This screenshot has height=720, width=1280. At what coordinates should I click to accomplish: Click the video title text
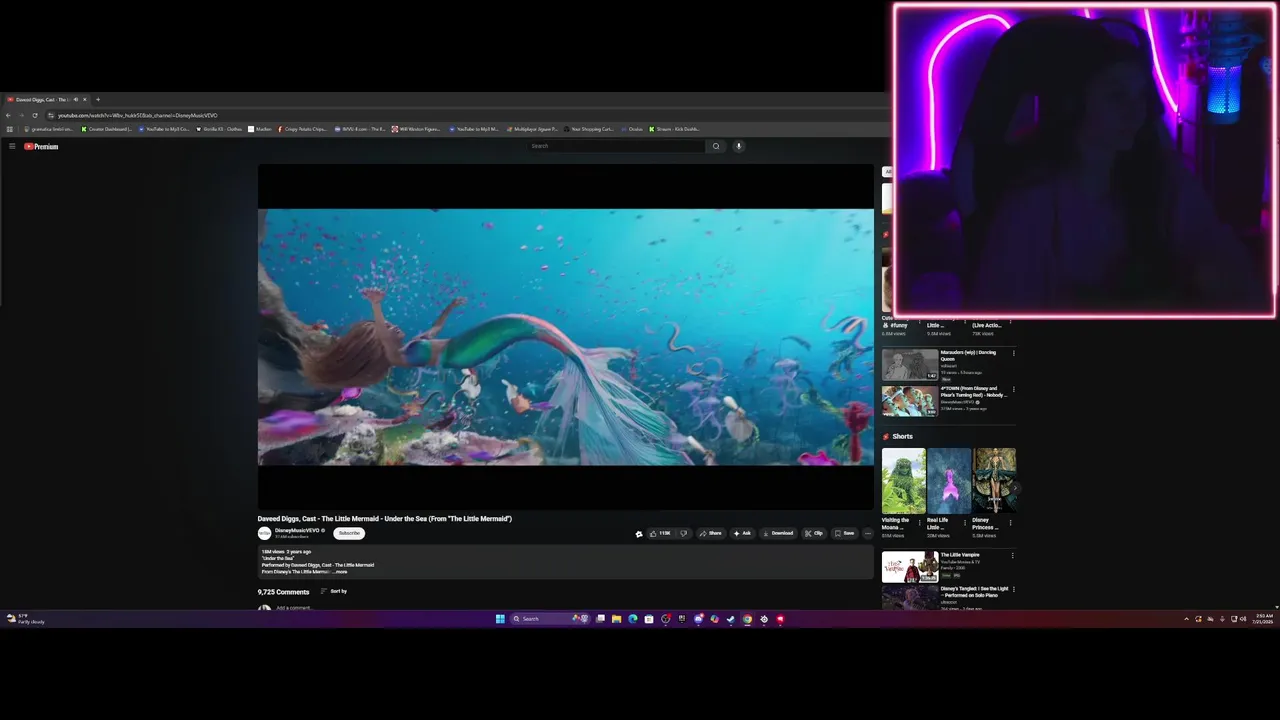(385, 519)
